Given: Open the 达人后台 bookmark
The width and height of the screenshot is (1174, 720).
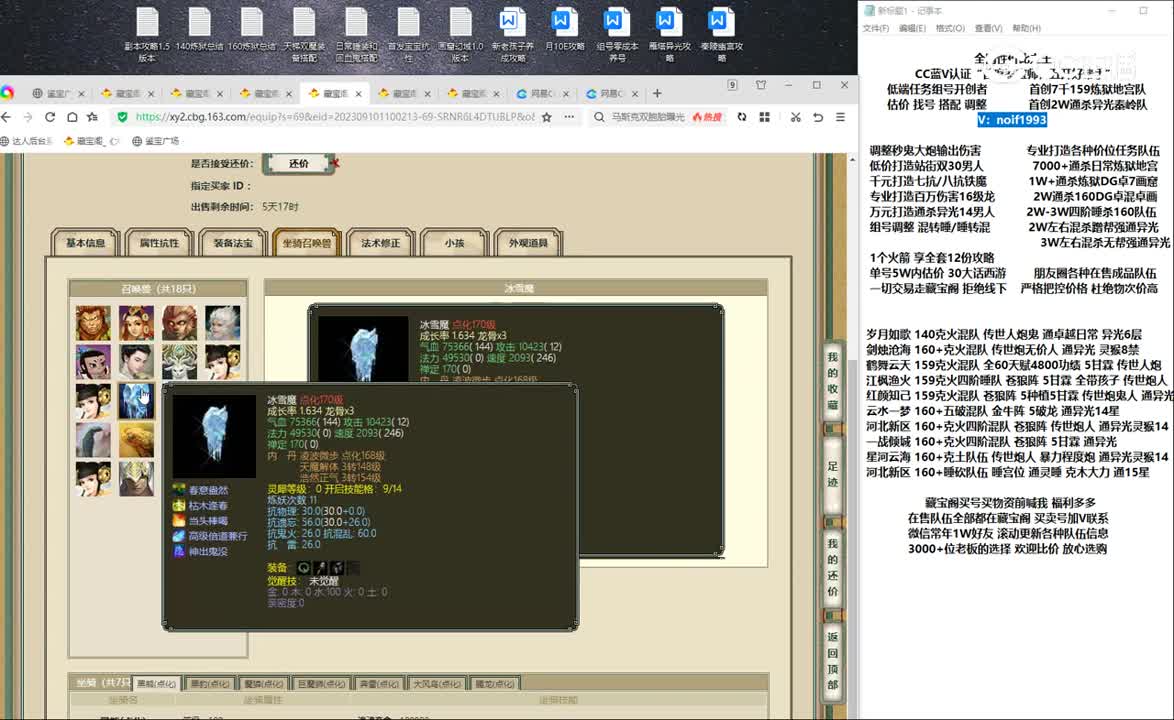Looking at the screenshot, I should pyautogui.click(x=26, y=141).
